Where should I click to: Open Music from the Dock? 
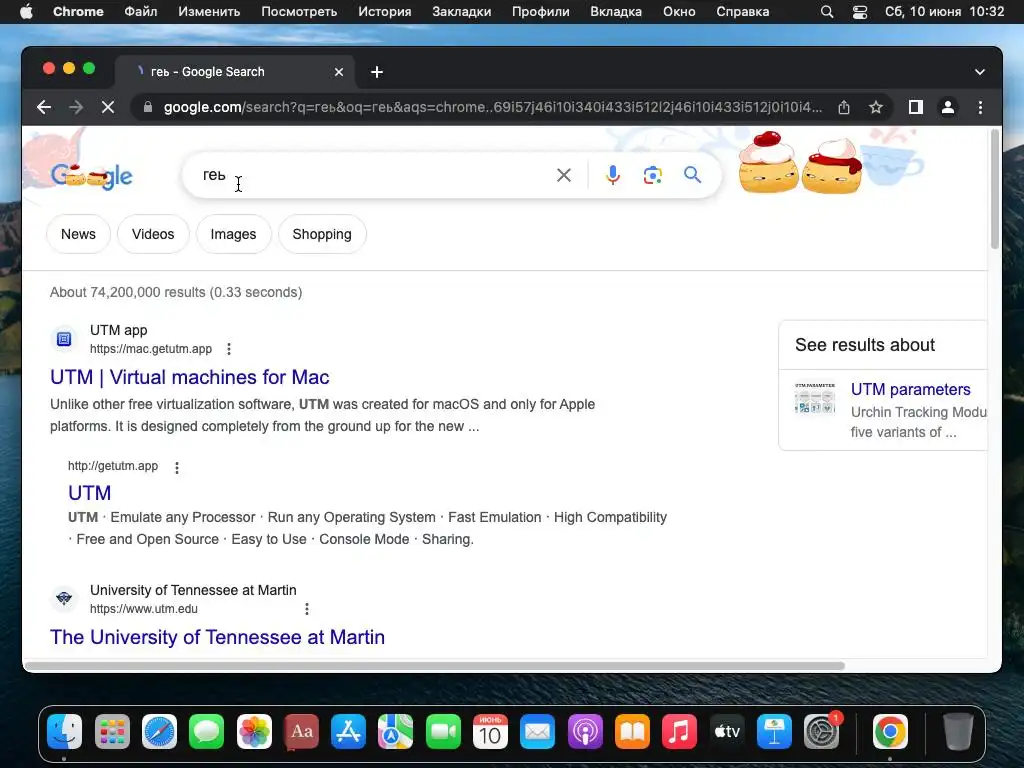point(679,731)
